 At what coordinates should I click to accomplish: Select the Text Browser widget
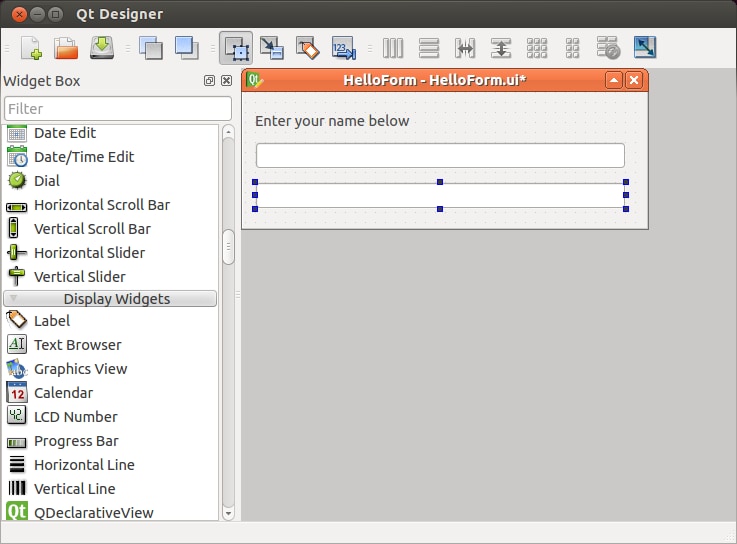(110, 345)
